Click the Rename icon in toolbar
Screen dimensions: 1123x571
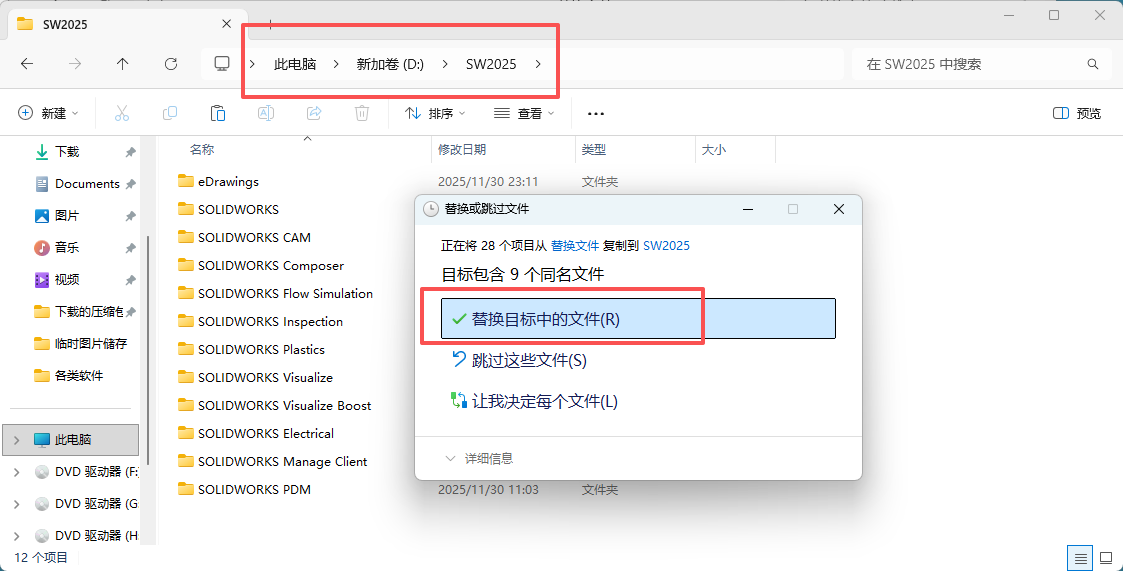pos(266,112)
